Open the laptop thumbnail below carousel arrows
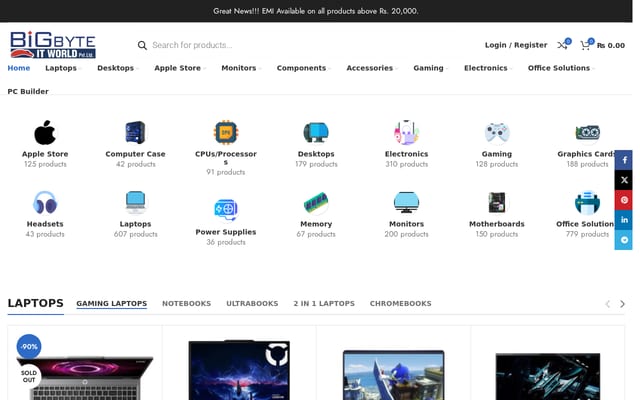Screen dimensions: 640x400 [x=548, y=376]
